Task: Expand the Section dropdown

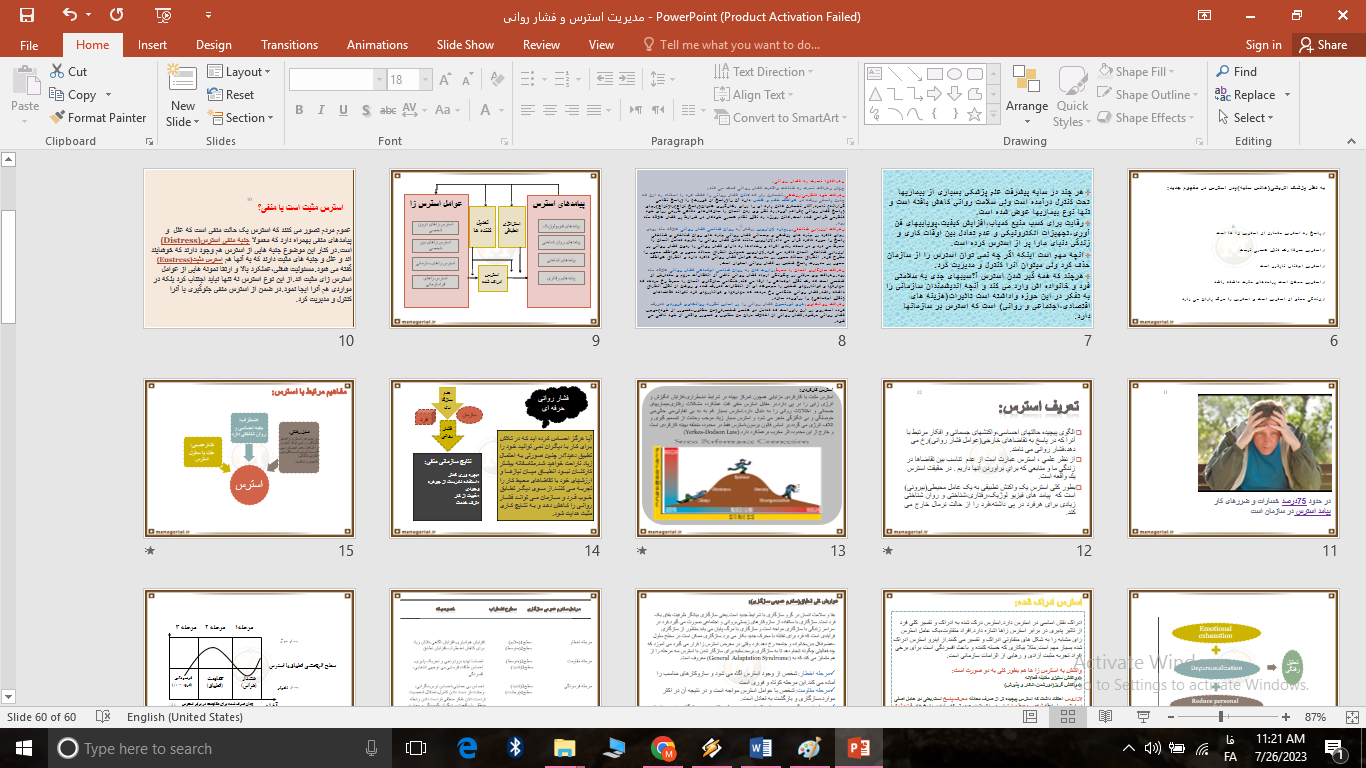Action: (x=241, y=118)
